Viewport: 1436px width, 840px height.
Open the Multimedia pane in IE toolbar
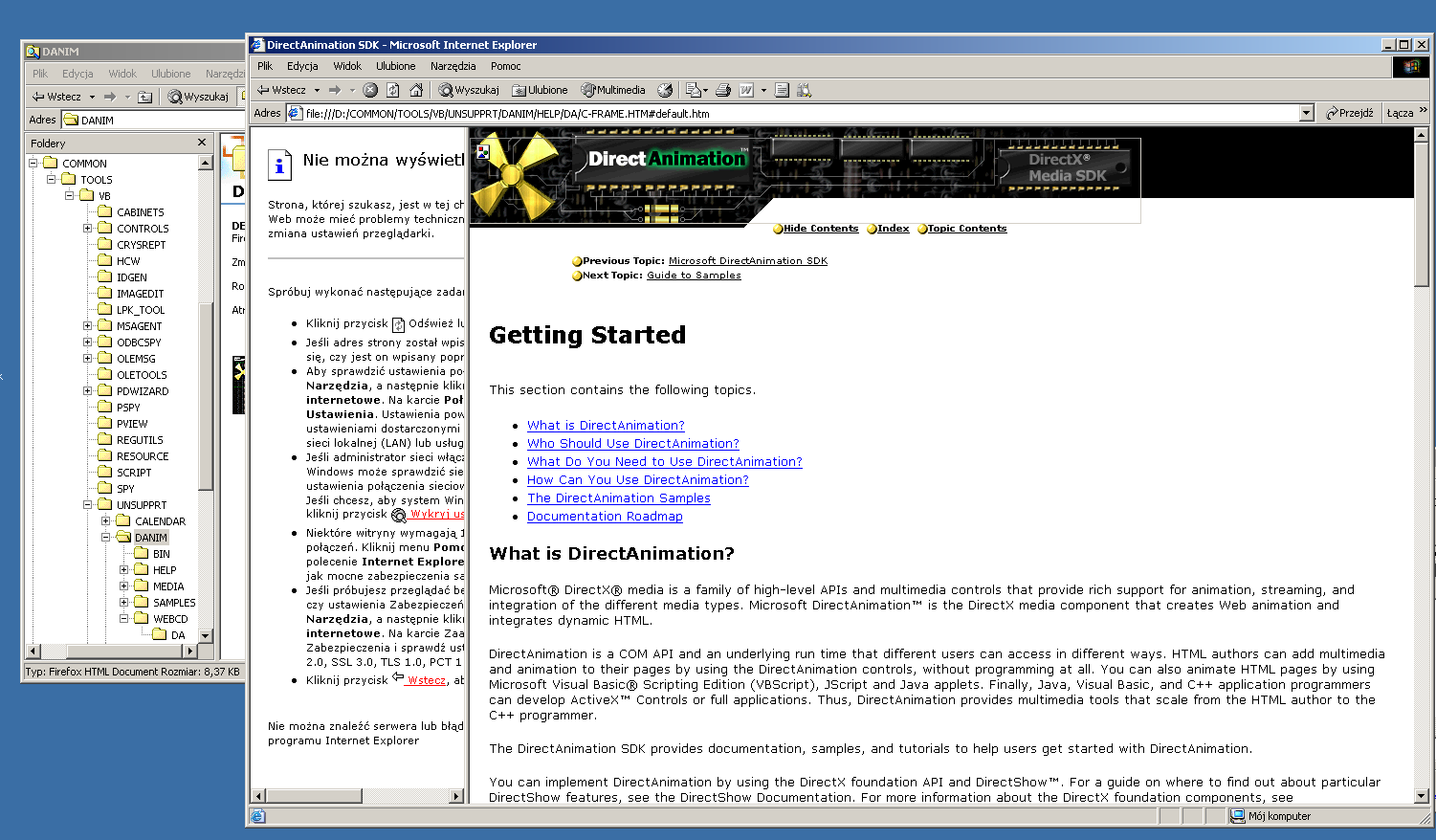[613, 90]
